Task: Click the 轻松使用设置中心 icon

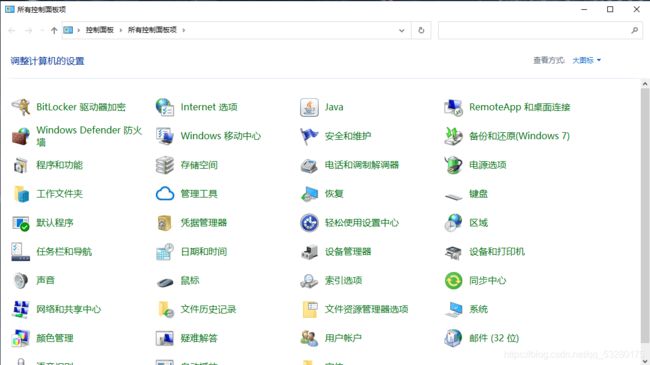Action: point(309,223)
